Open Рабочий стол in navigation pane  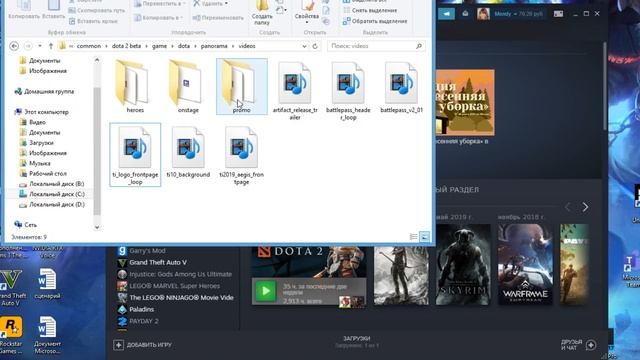[x=43, y=173]
